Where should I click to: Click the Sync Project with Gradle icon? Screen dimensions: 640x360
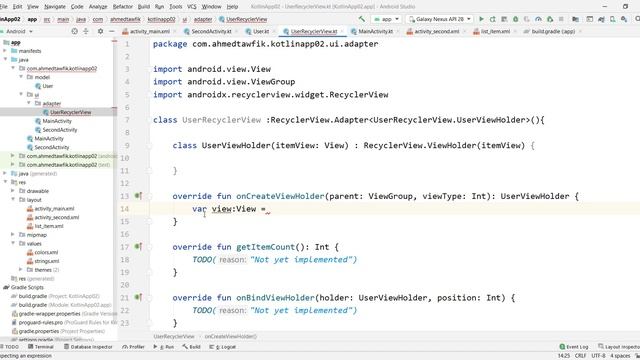click(601, 19)
